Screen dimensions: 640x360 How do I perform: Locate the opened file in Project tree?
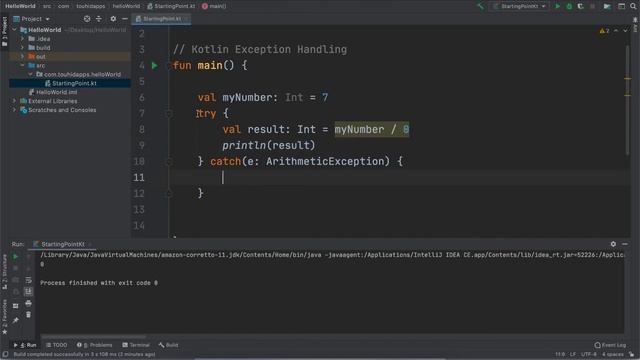coord(87,19)
